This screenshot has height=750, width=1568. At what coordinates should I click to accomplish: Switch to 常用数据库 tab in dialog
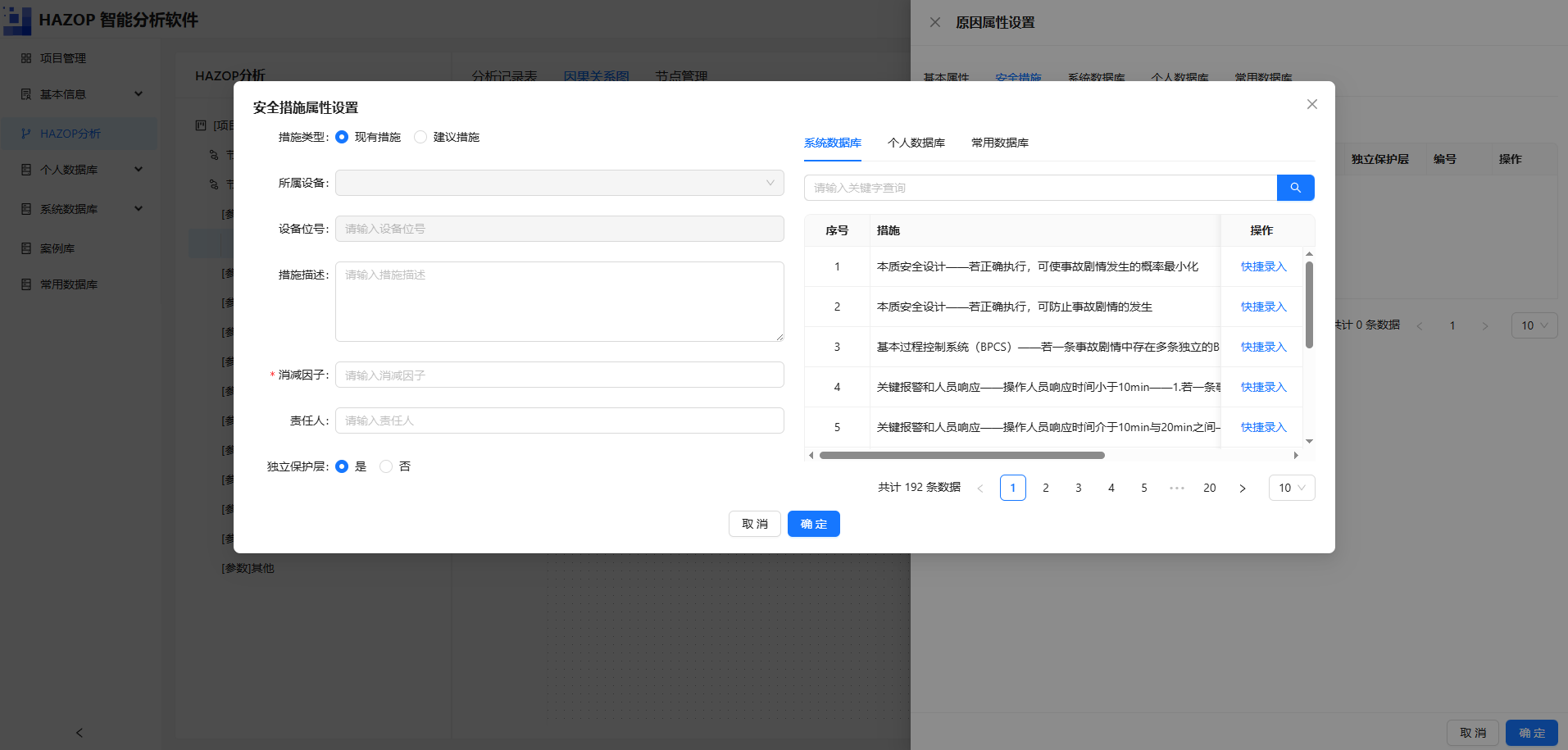(x=1000, y=143)
